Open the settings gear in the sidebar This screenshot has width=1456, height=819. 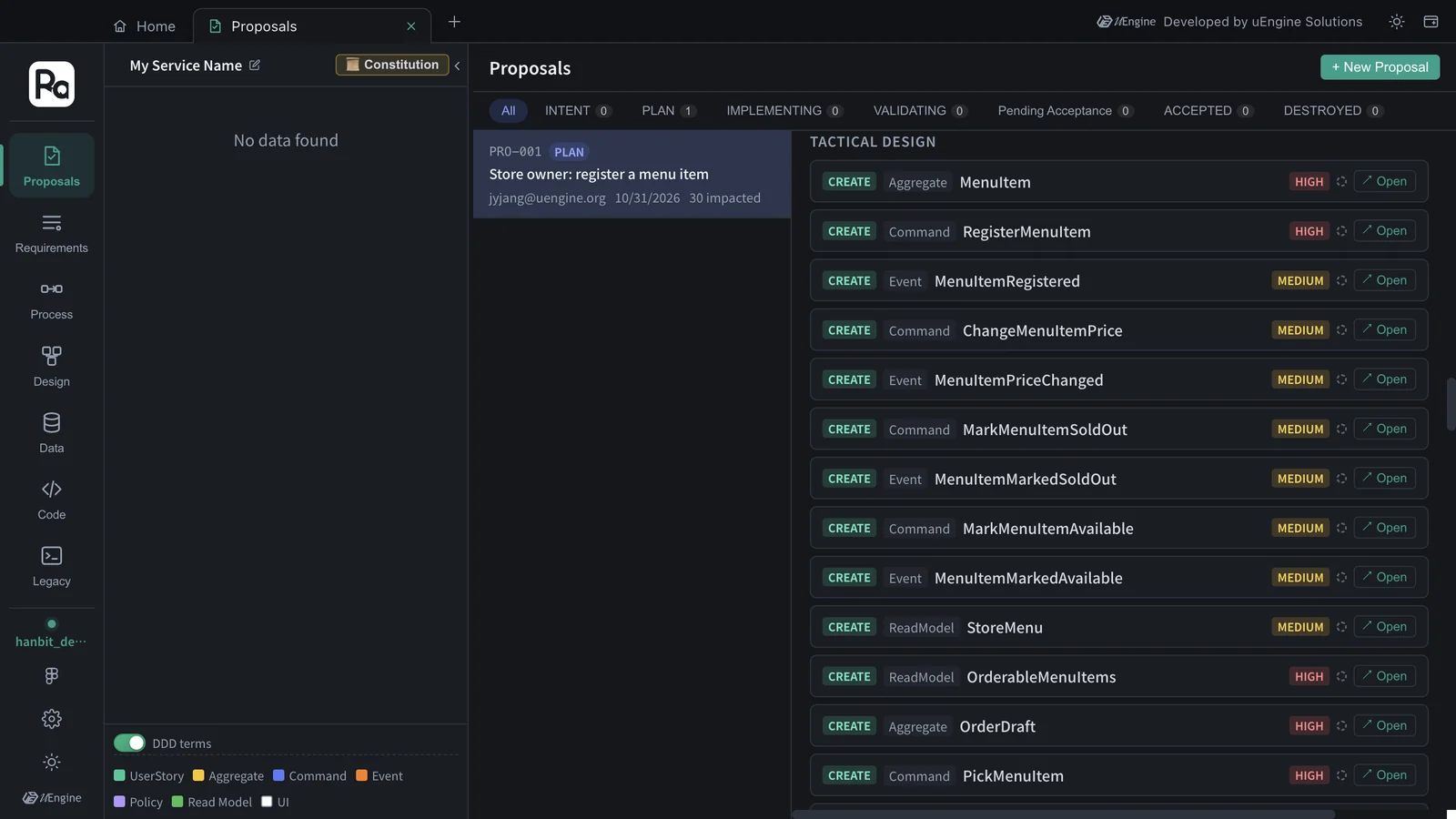(52, 719)
